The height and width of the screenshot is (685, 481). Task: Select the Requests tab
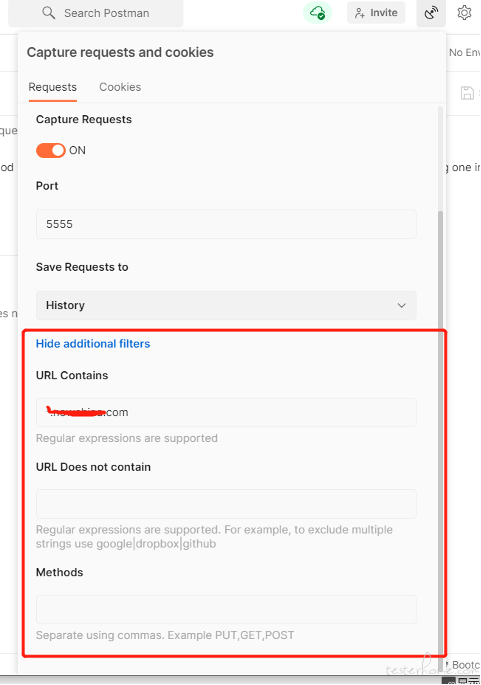pyautogui.click(x=52, y=87)
